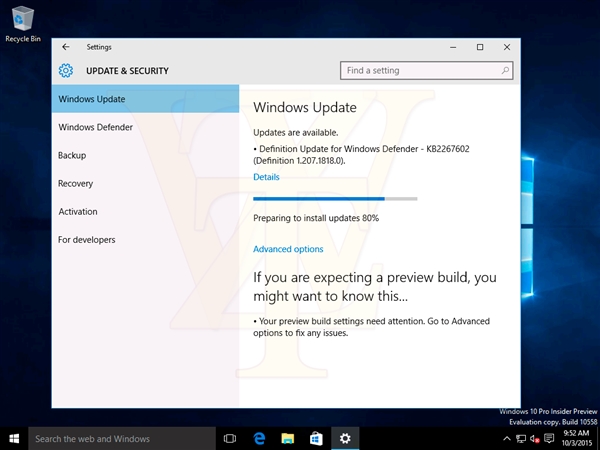Click the search magnifier in Find a setting
The image size is (600, 450).
[x=506, y=71]
